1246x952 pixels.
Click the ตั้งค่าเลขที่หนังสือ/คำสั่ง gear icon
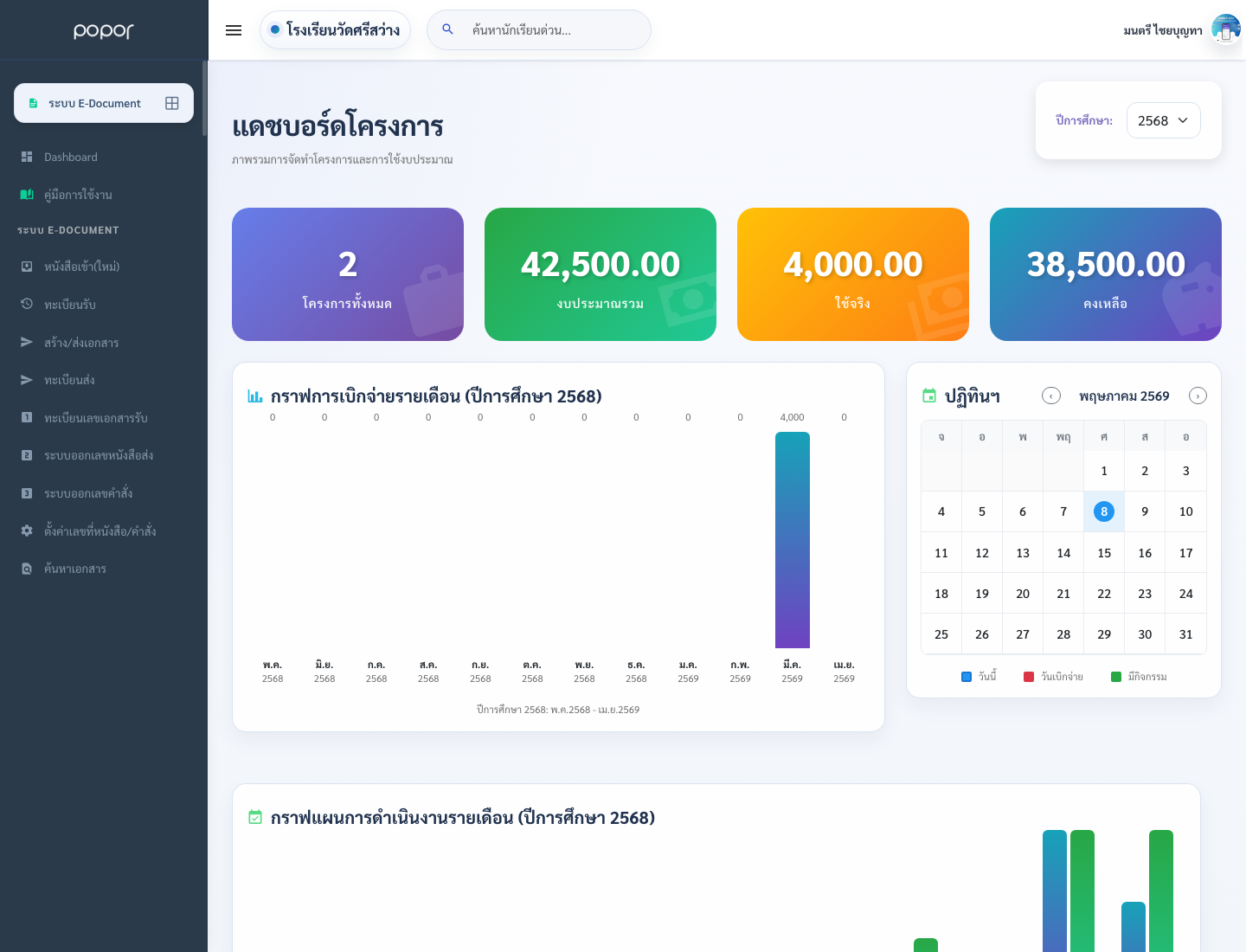click(27, 531)
